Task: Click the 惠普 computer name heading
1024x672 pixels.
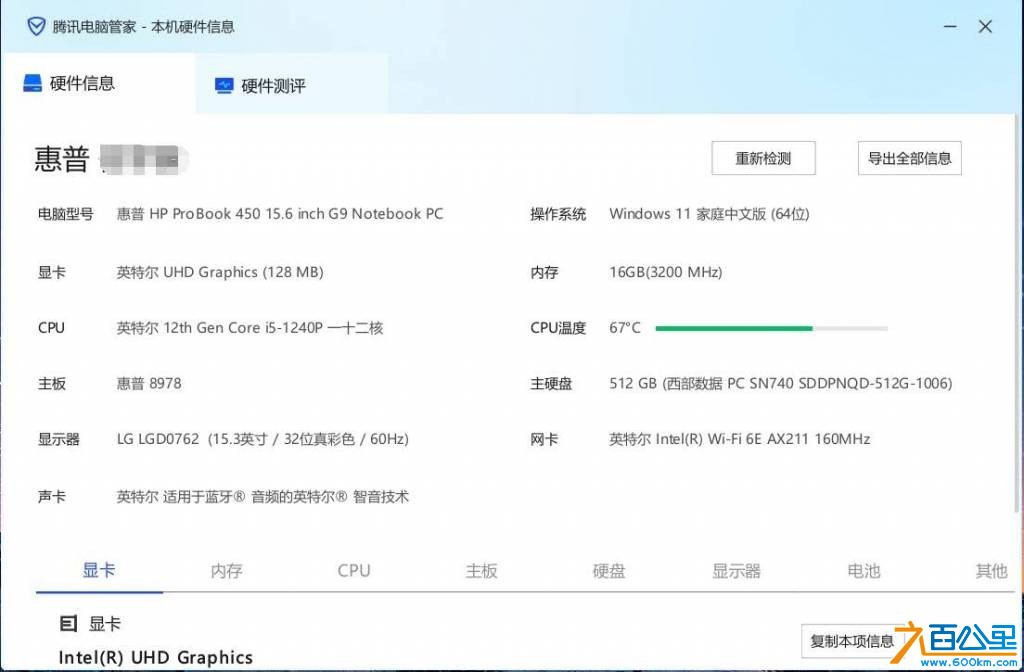Action: click(x=60, y=160)
